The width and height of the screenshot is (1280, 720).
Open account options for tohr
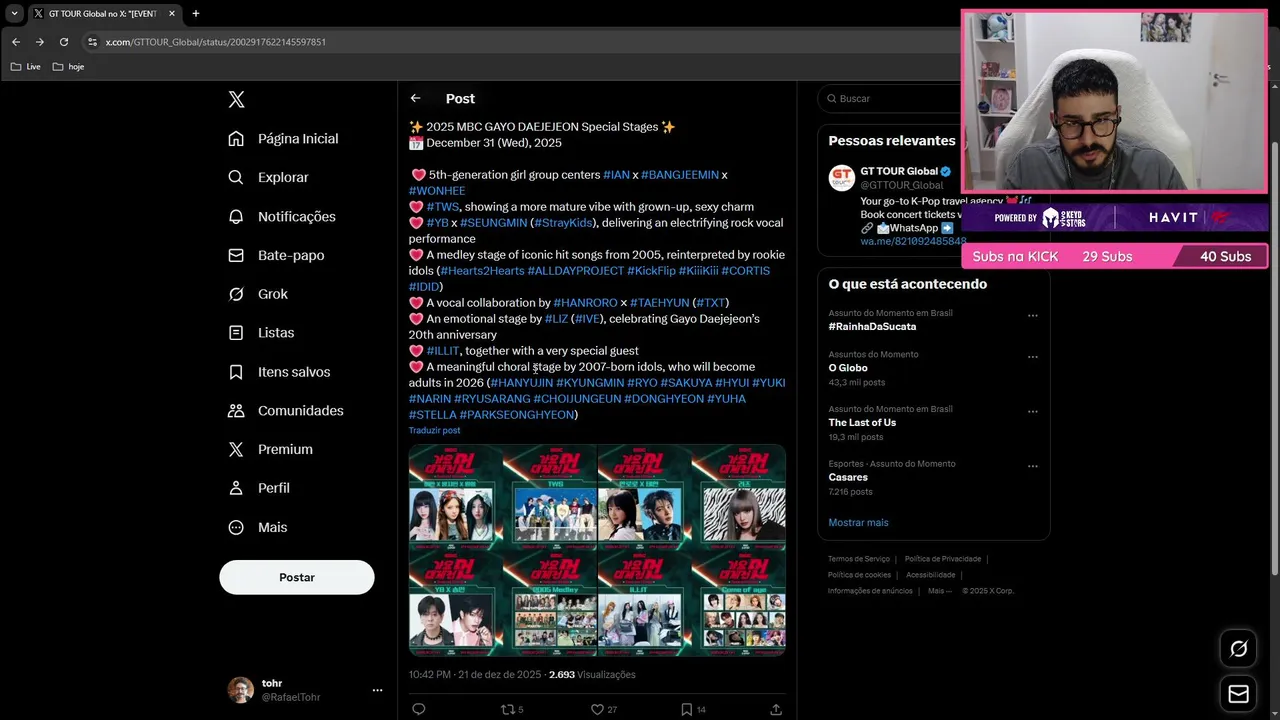tap(377, 690)
